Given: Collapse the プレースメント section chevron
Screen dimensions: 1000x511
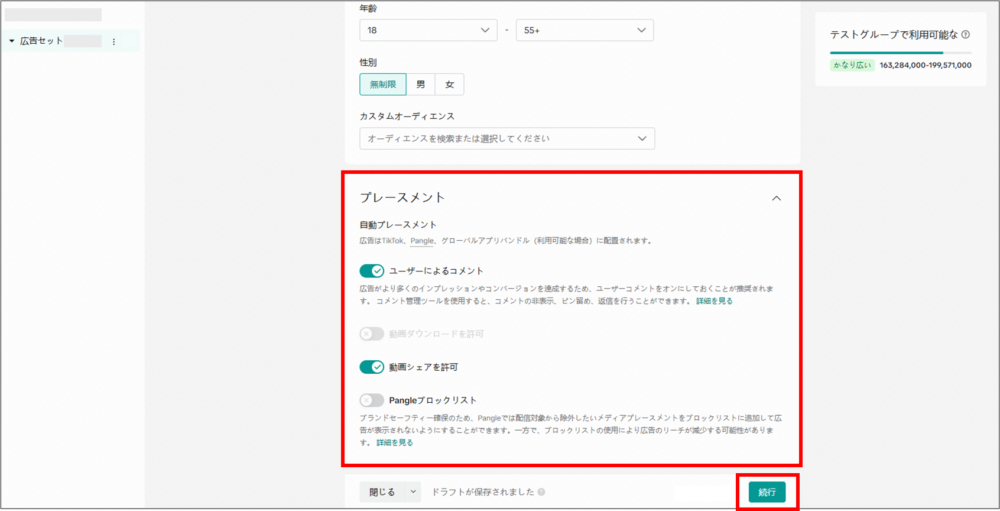Looking at the screenshot, I should 777,198.
